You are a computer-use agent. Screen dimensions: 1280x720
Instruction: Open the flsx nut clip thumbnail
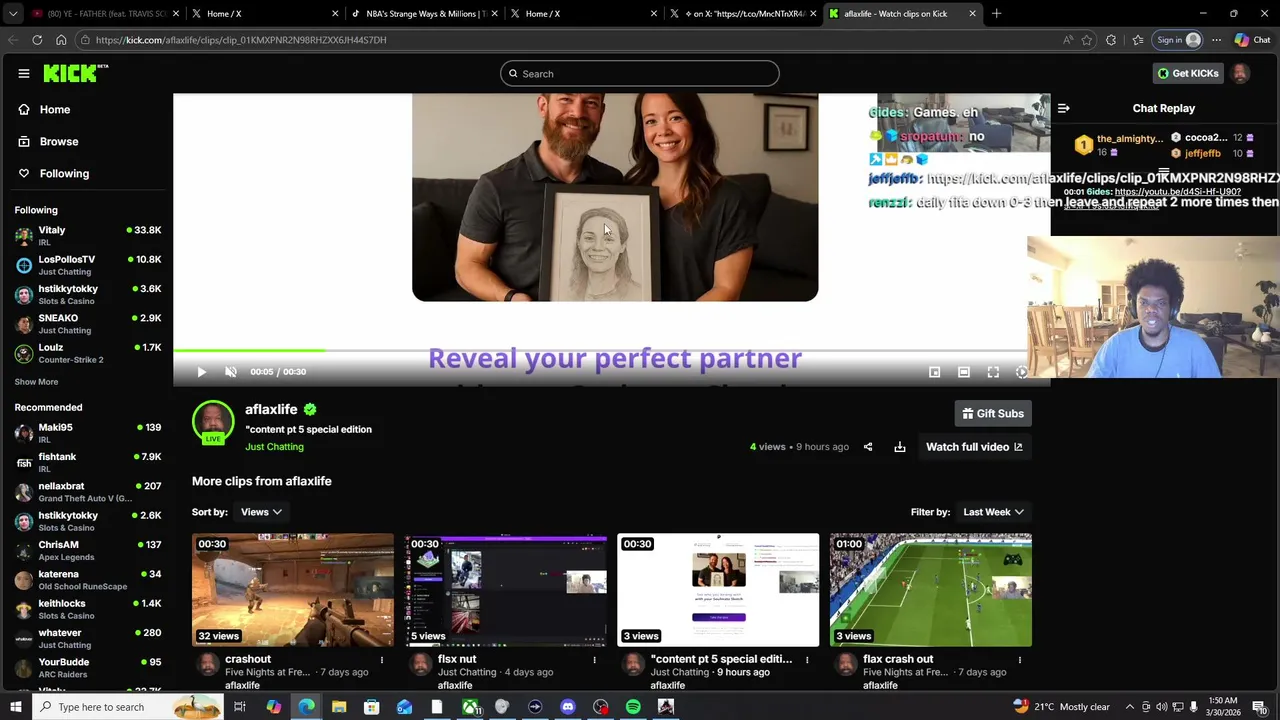pos(506,590)
